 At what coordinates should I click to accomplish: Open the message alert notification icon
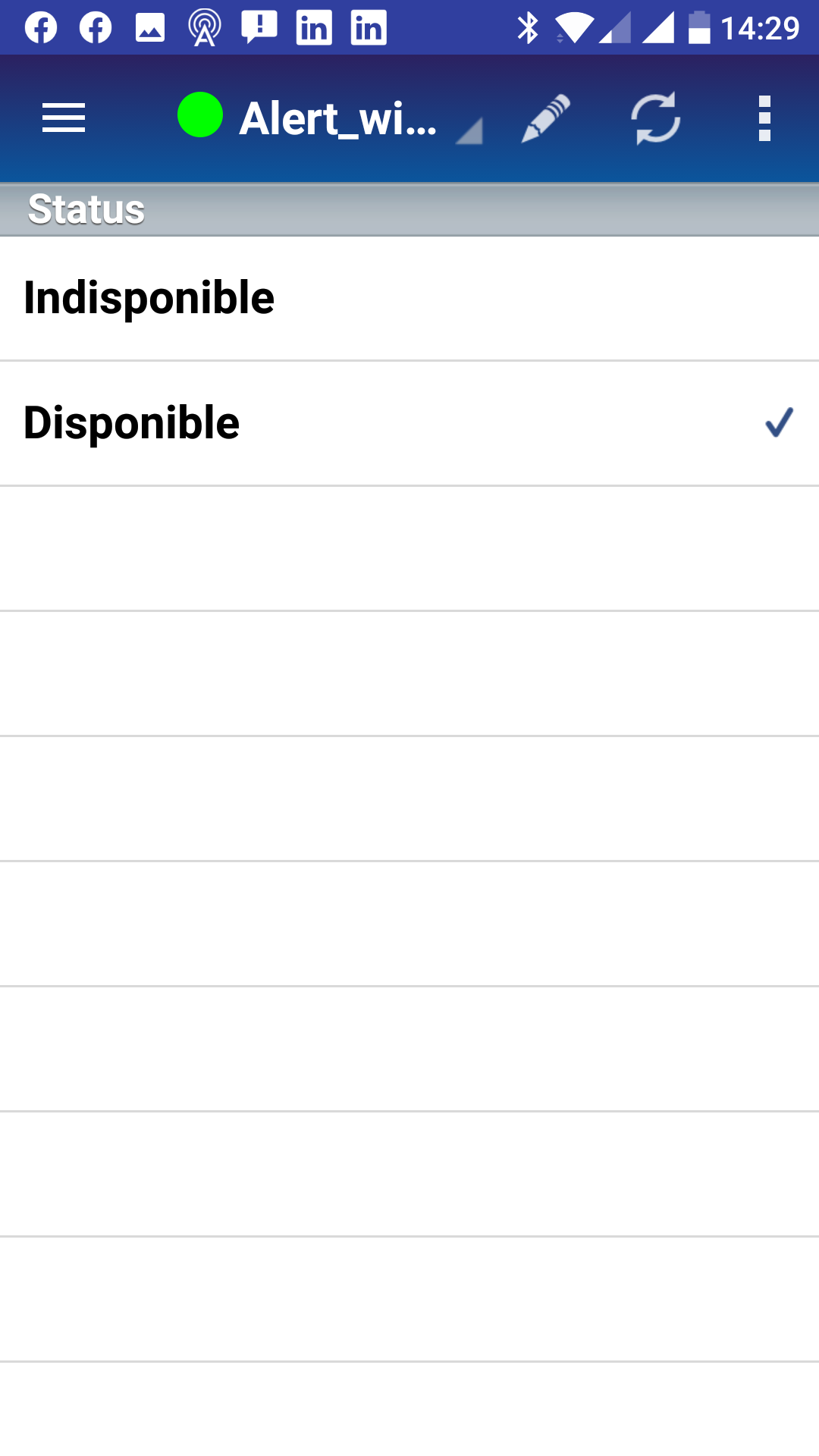pyautogui.click(x=259, y=27)
